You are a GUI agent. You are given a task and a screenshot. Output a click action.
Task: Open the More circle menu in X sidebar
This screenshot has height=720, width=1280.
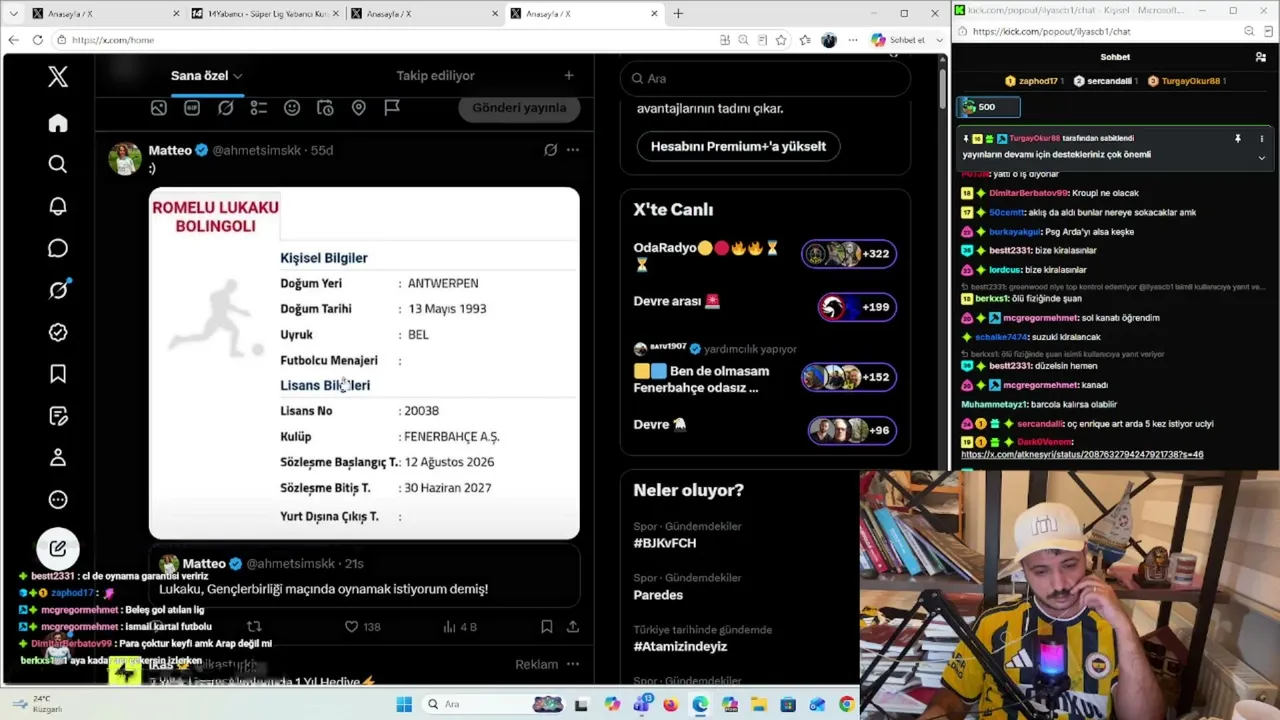tap(58, 499)
